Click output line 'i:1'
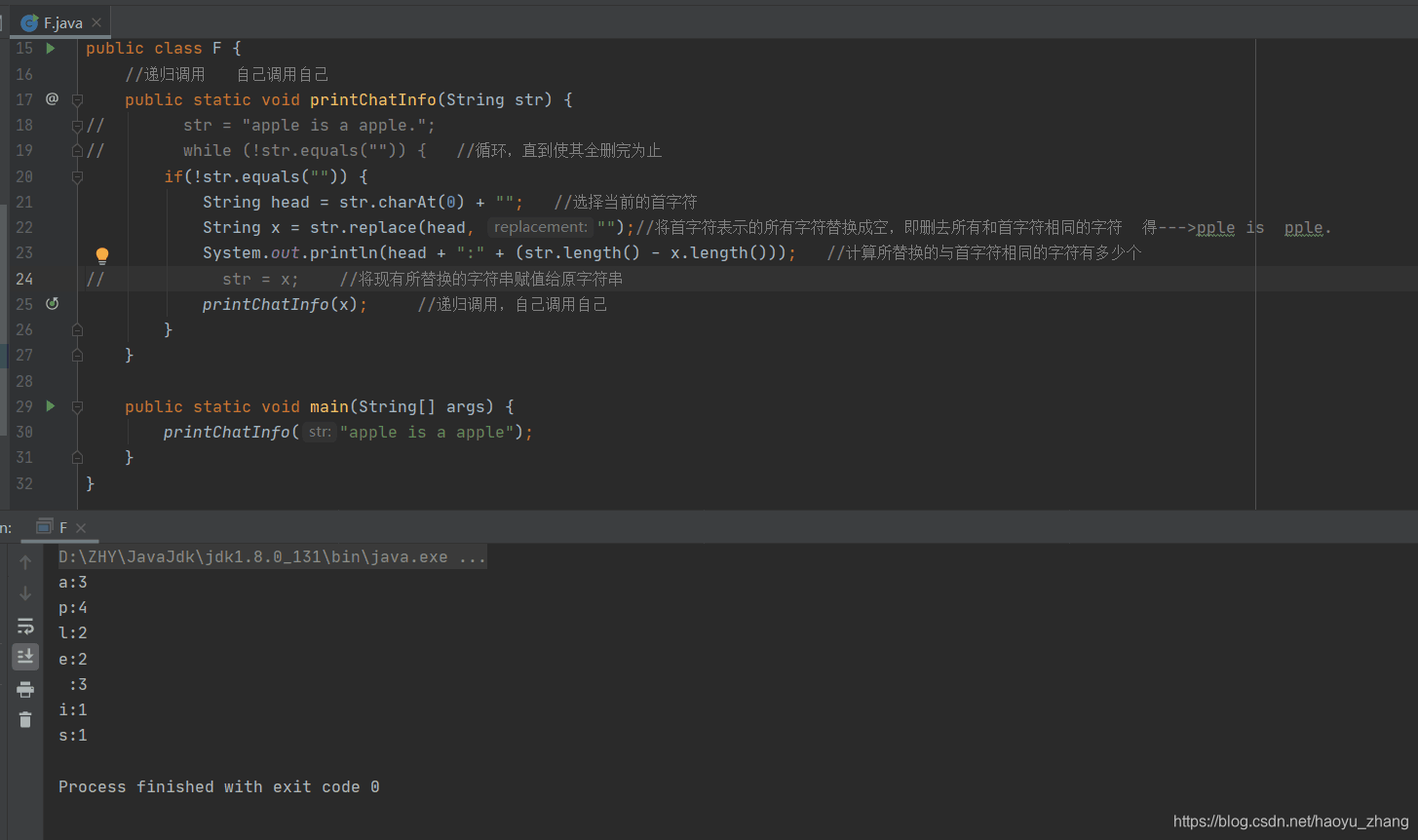 point(73,709)
